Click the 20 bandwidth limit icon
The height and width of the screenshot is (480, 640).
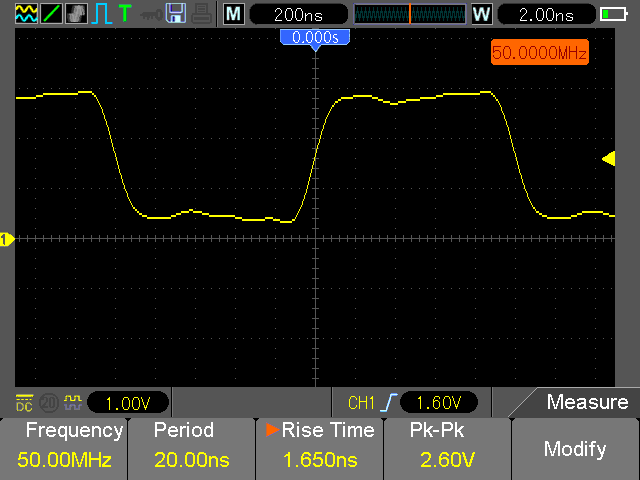(x=49, y=403)
